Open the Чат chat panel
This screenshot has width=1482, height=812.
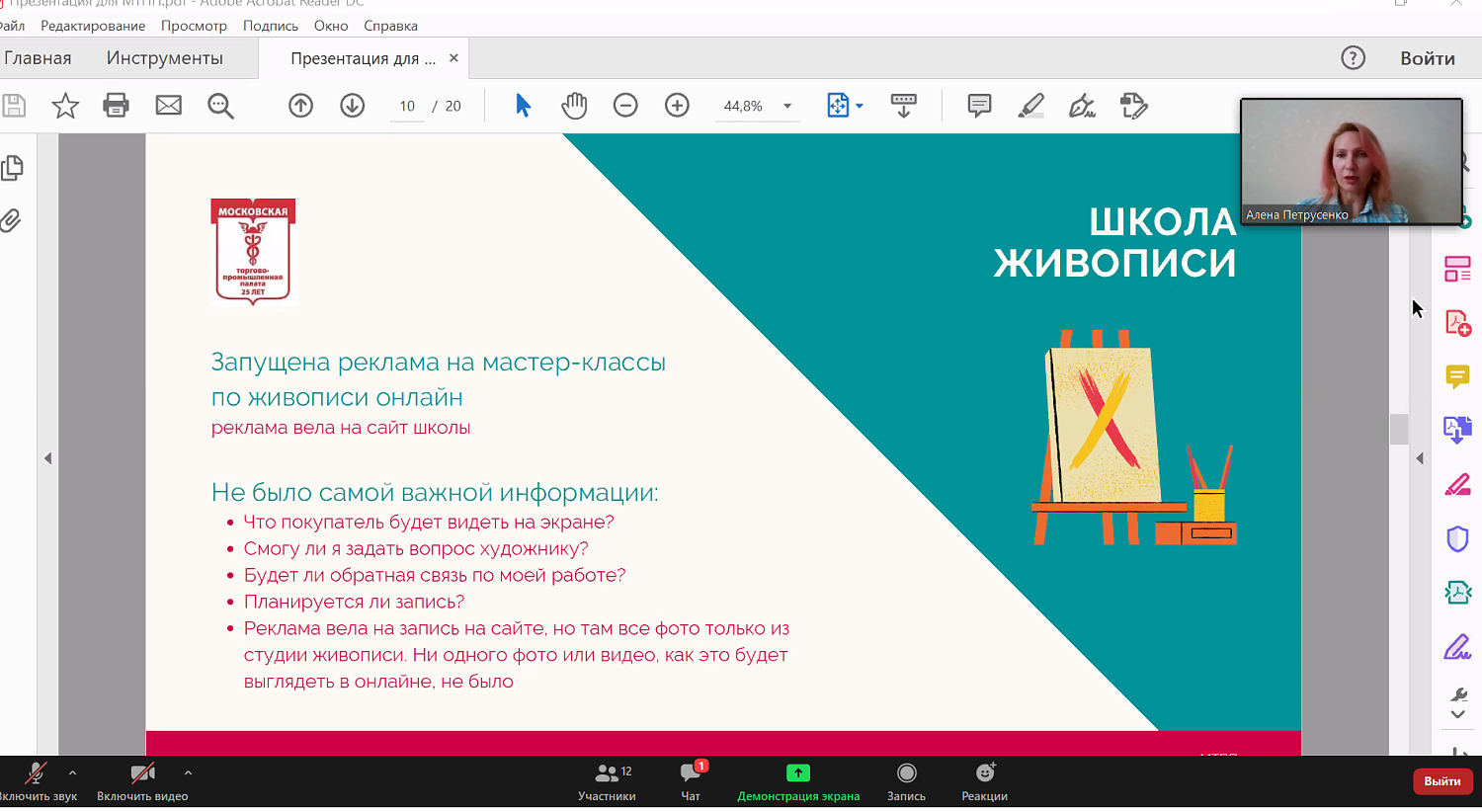coord(691,782)
